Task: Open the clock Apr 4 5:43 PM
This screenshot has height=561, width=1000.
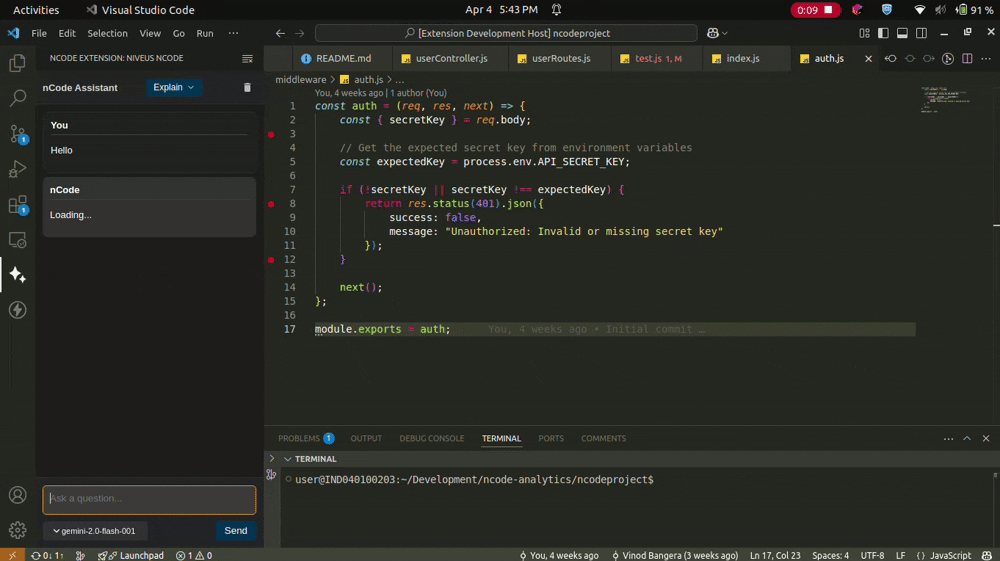Action: [x=501, y=10]
